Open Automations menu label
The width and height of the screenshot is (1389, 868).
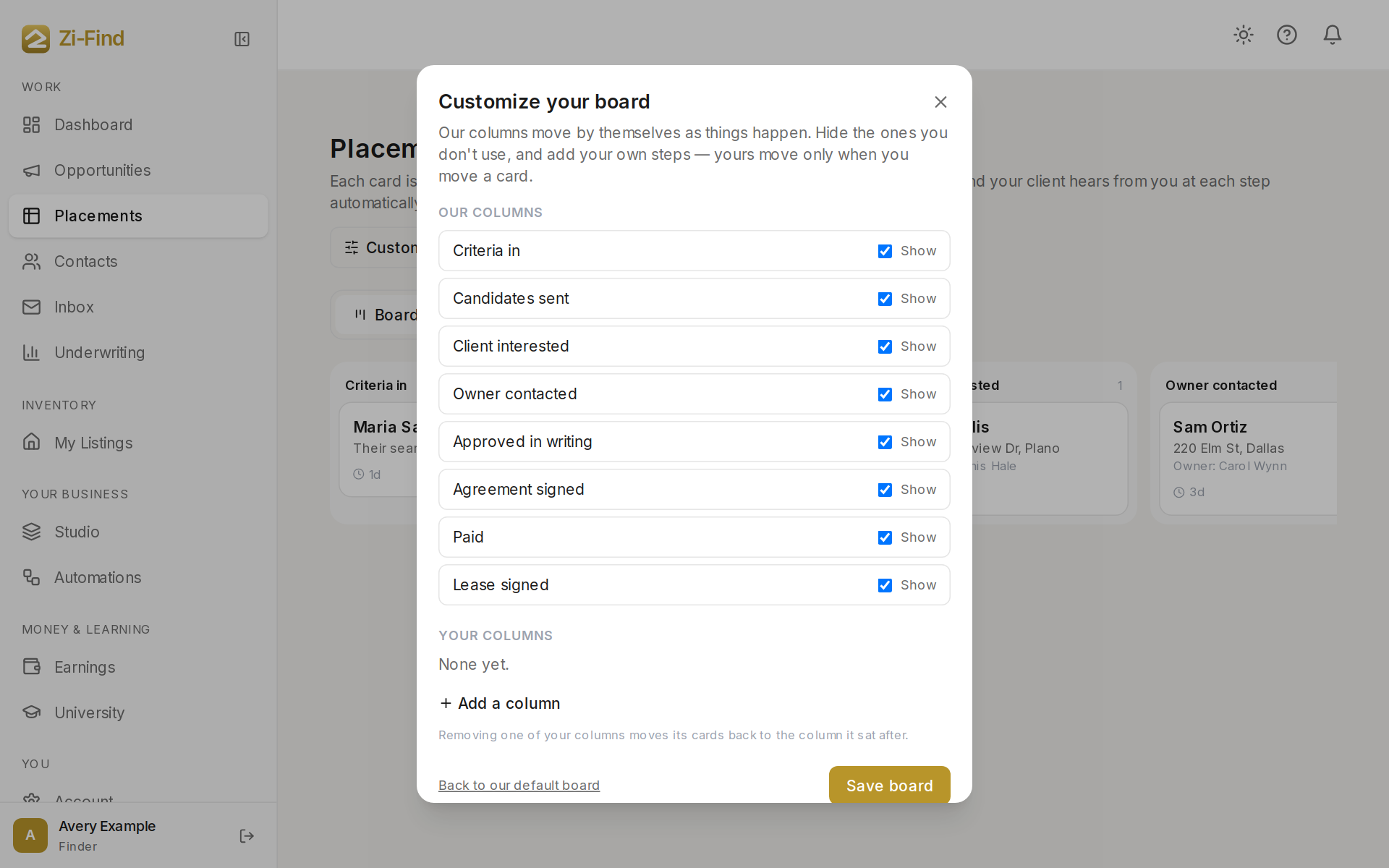click(x=98, y=577)
